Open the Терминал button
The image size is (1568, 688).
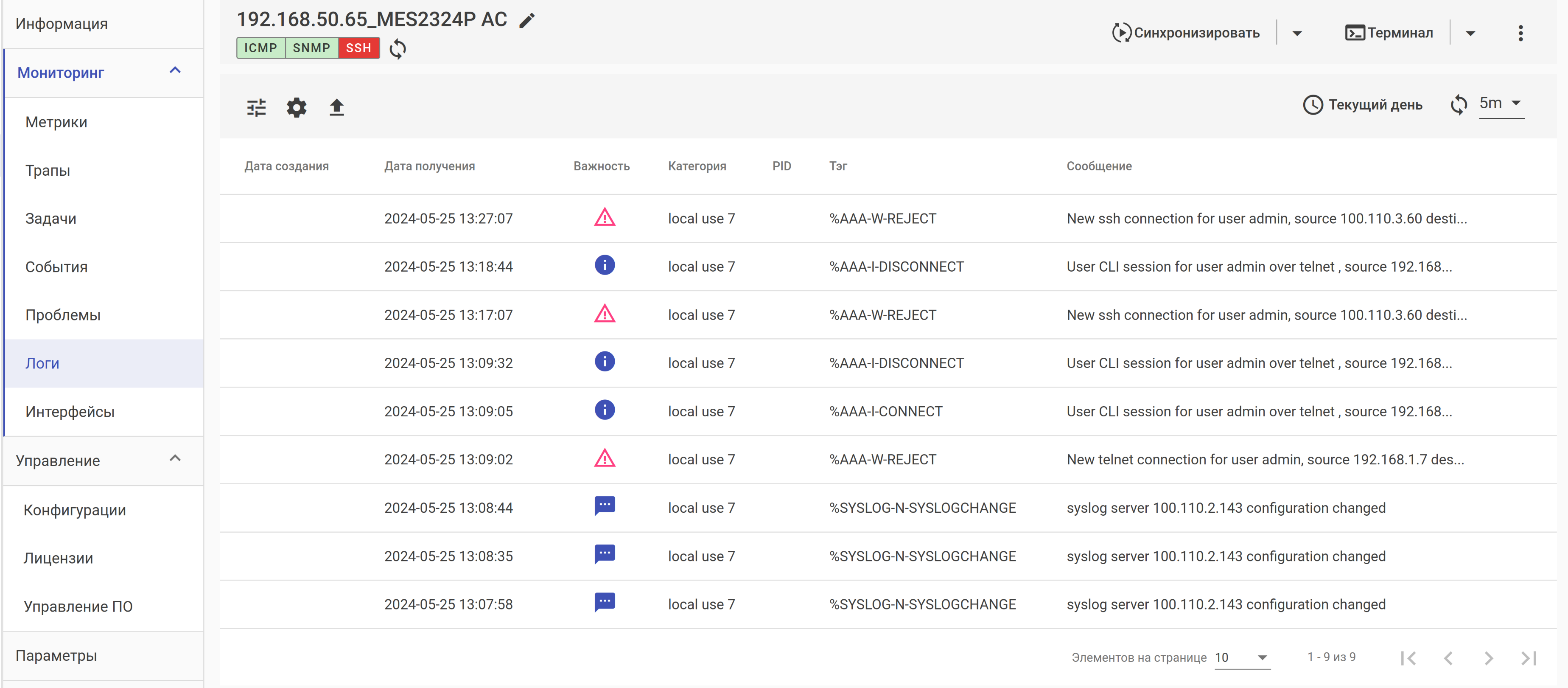point(1389,33)
